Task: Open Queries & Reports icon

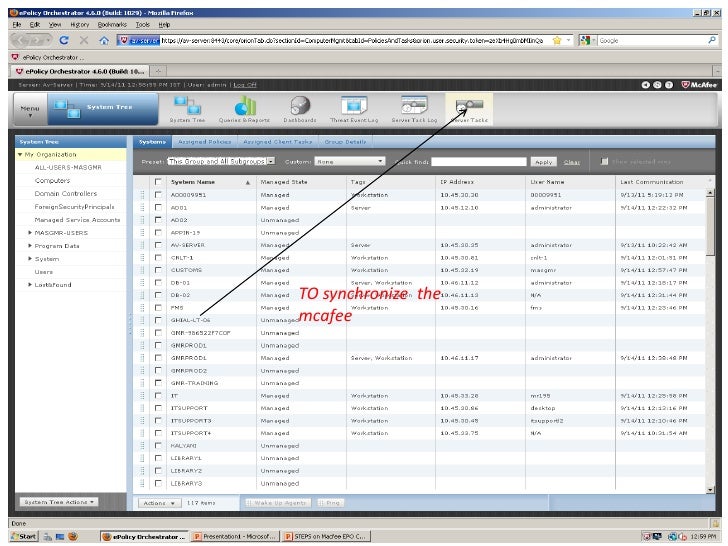Action: point(244,110)
